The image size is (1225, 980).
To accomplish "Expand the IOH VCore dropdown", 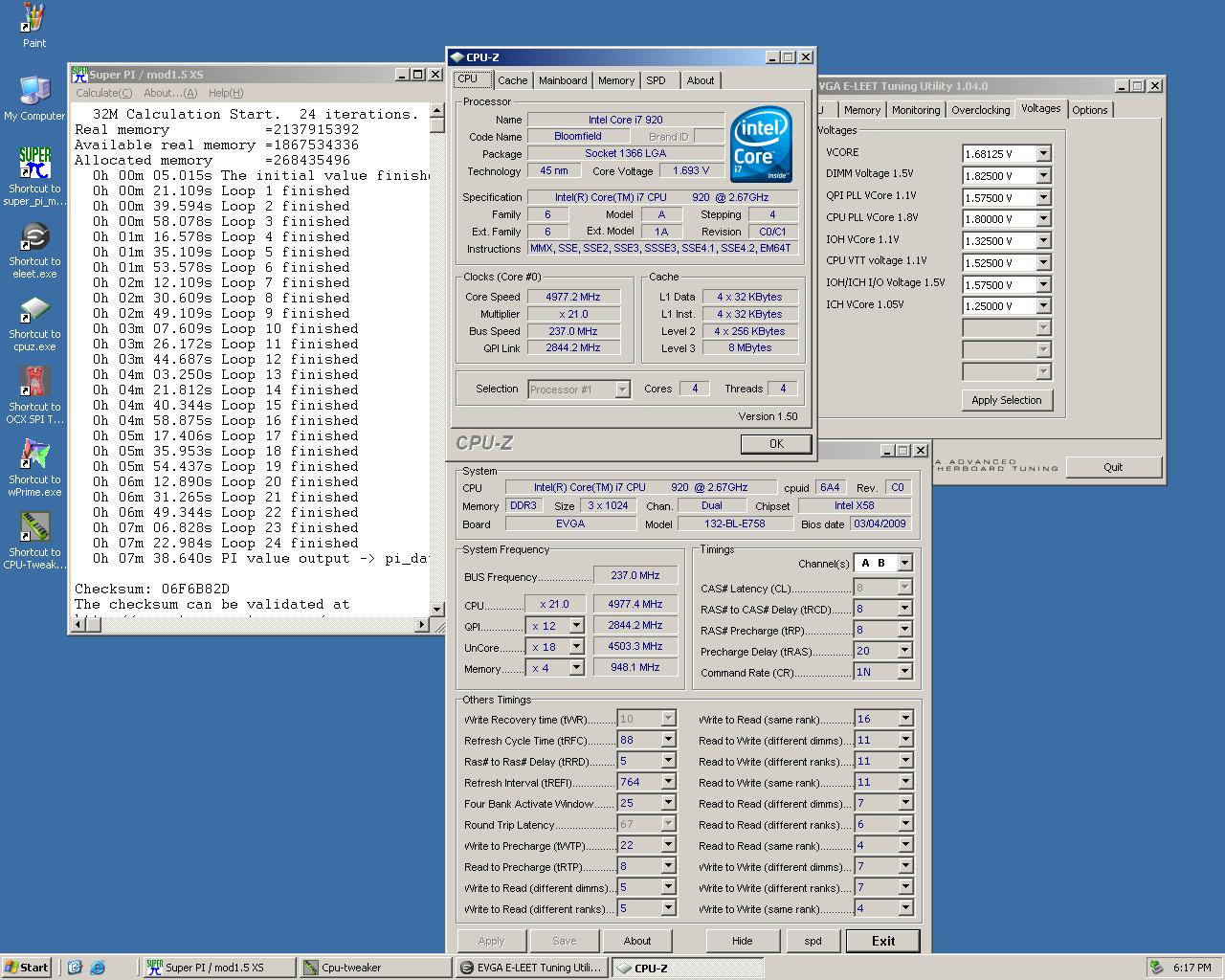I will [x=1043, y=240].
